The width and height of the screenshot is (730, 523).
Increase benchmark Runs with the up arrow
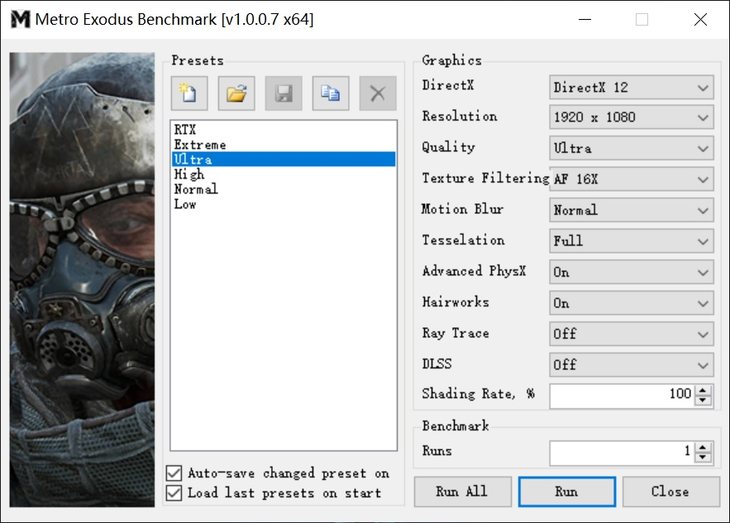(x=703, y=448)
